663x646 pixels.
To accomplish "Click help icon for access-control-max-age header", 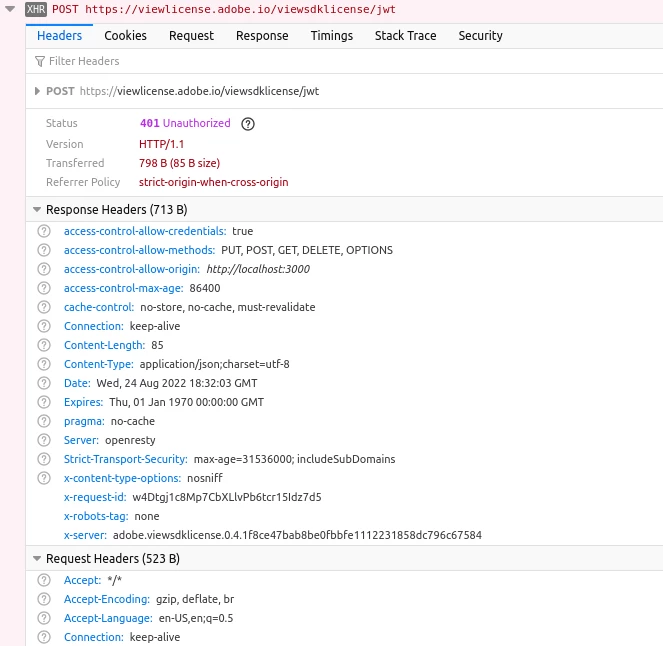I will tap(44, 288).
